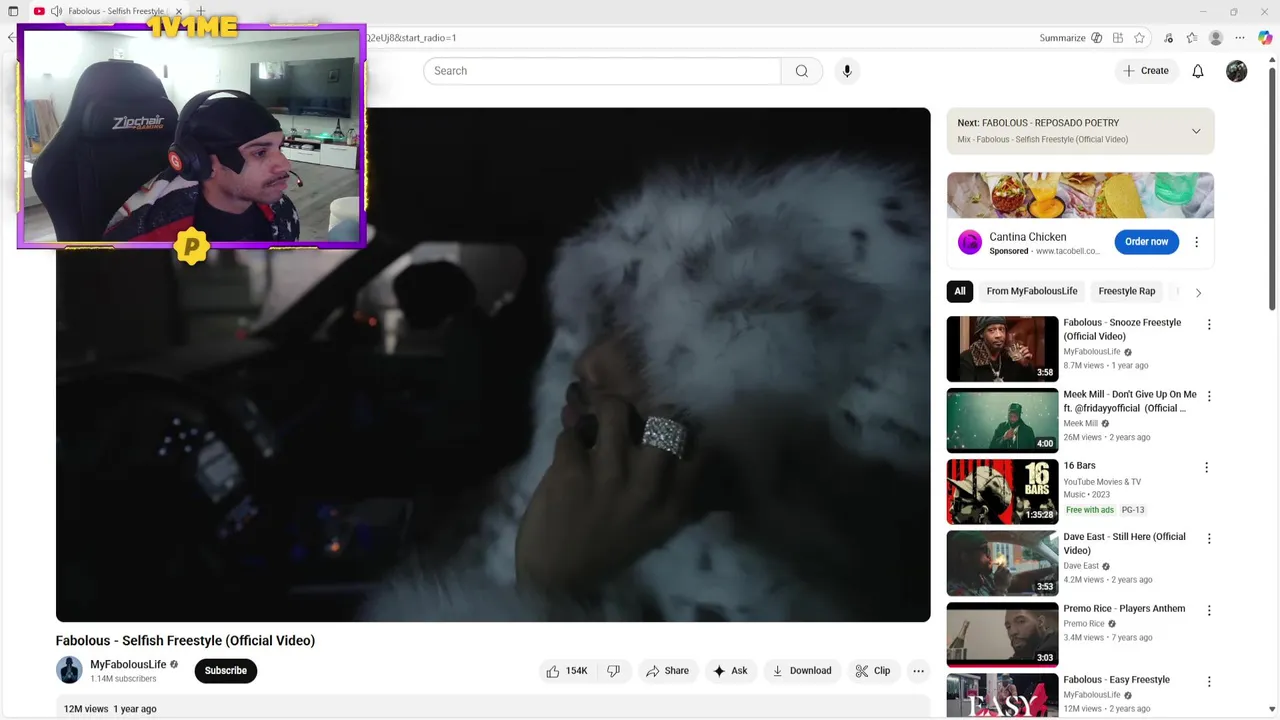Open the MyFabolousLife channel avatar

pyautogui.click(x=69, y=670)
